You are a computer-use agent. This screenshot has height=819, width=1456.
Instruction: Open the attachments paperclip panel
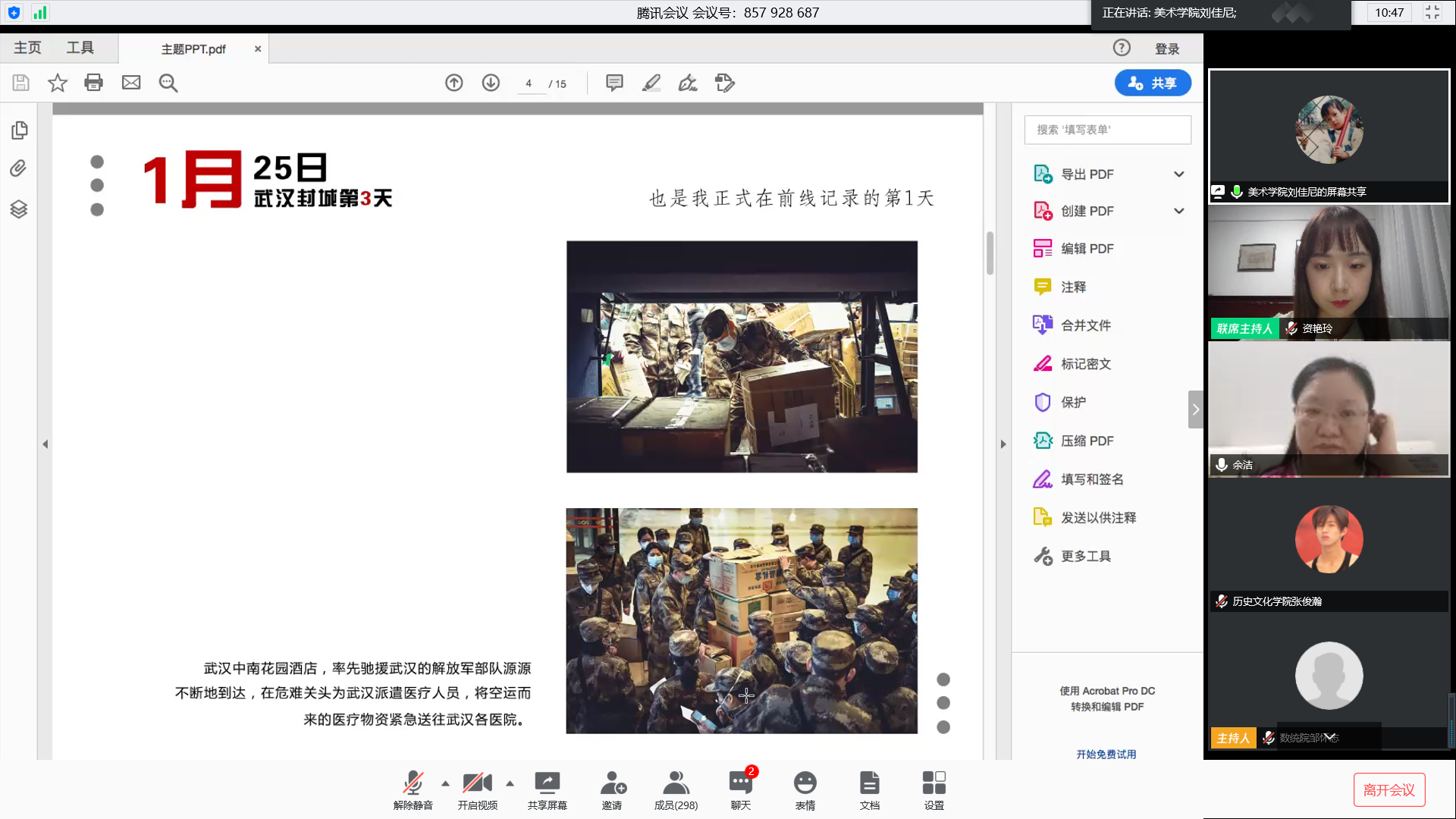19,168
